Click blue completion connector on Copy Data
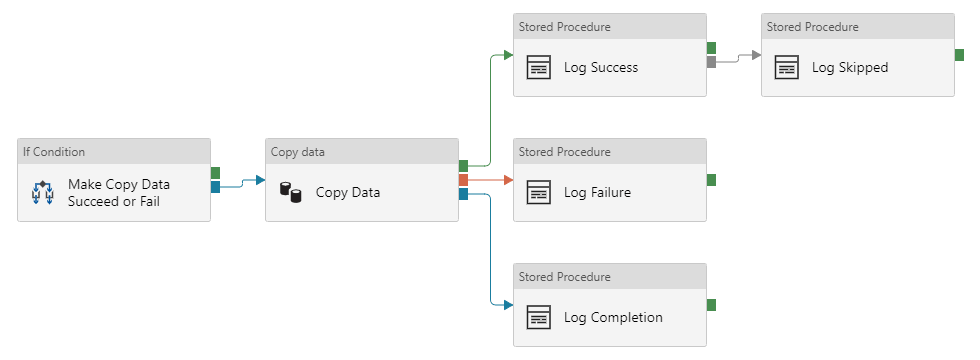Screen dimensions: 980x360 coord(463,194)
